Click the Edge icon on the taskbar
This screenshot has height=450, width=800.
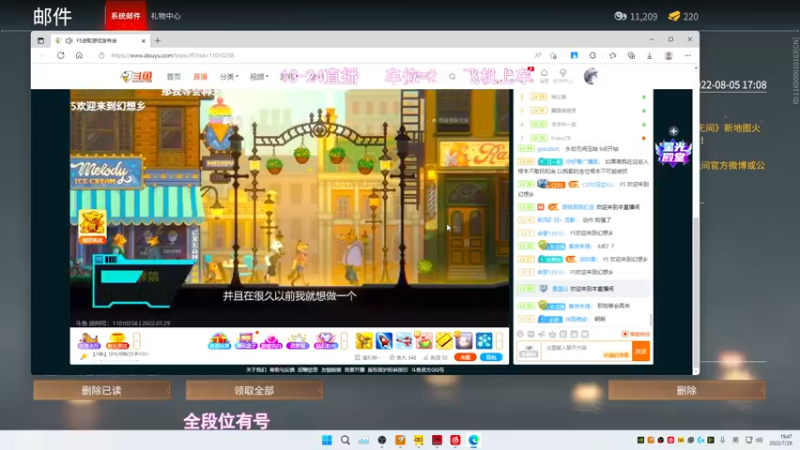[x=473, y=440]
